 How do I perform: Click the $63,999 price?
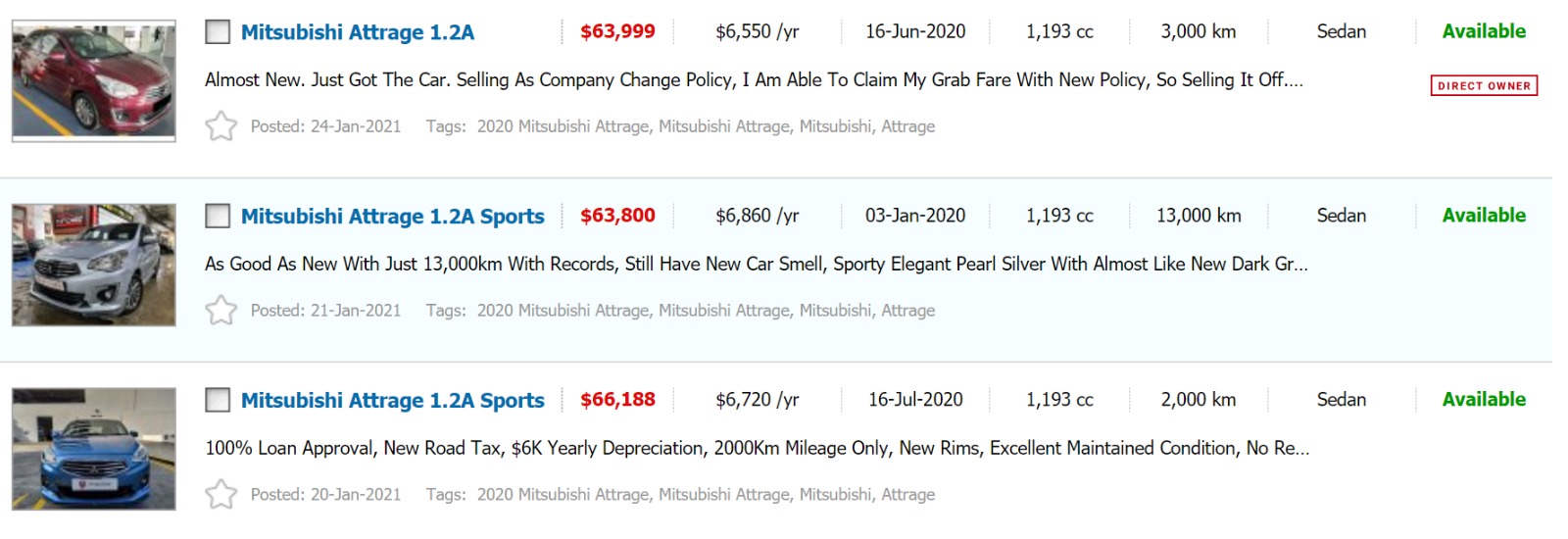point(617,32)
